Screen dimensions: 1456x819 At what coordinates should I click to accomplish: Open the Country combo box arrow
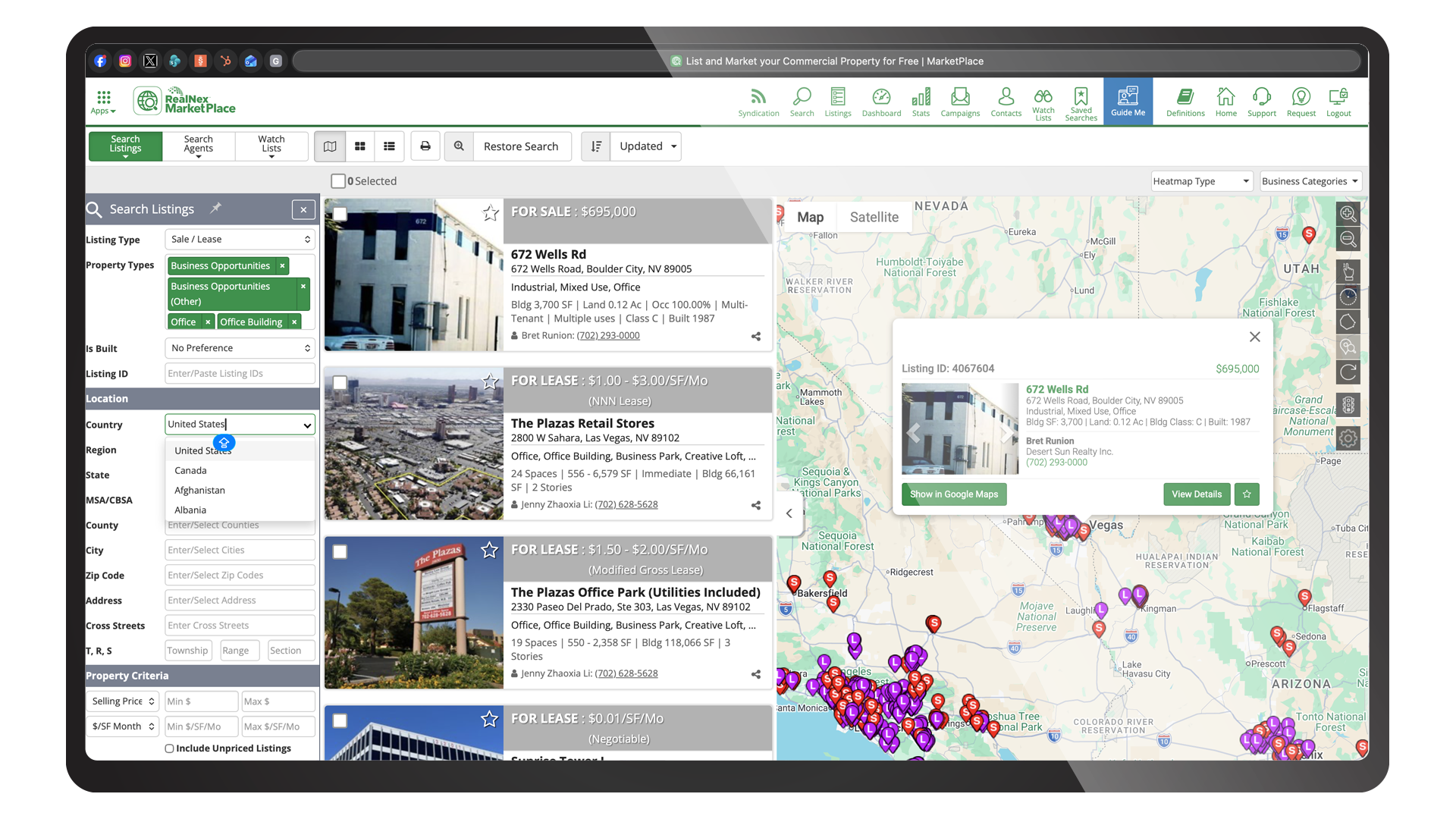click(307, 425)
